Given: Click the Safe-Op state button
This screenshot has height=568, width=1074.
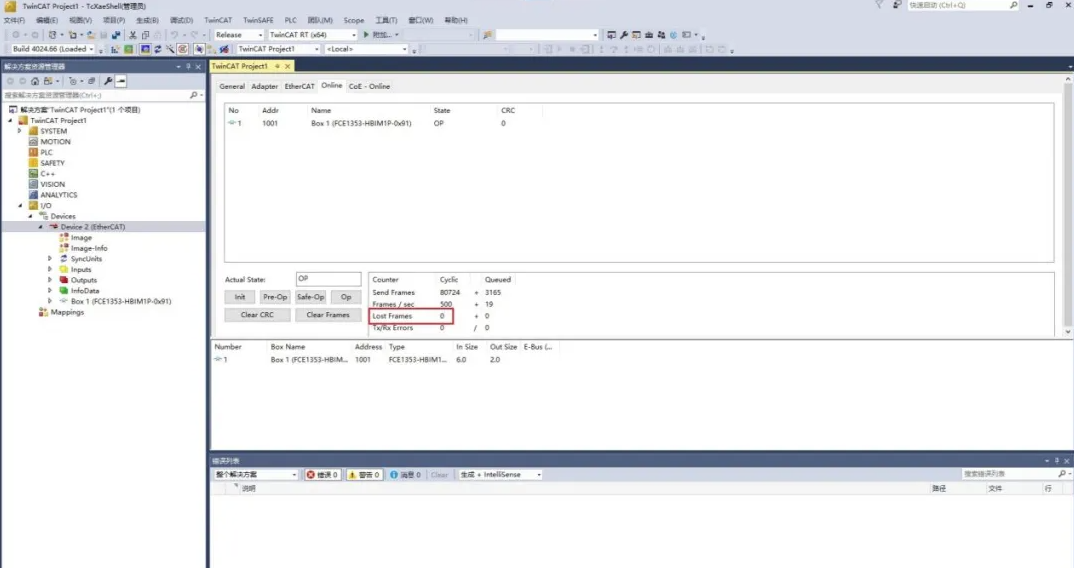Looking at the screenshot, I should coord(310,297).
